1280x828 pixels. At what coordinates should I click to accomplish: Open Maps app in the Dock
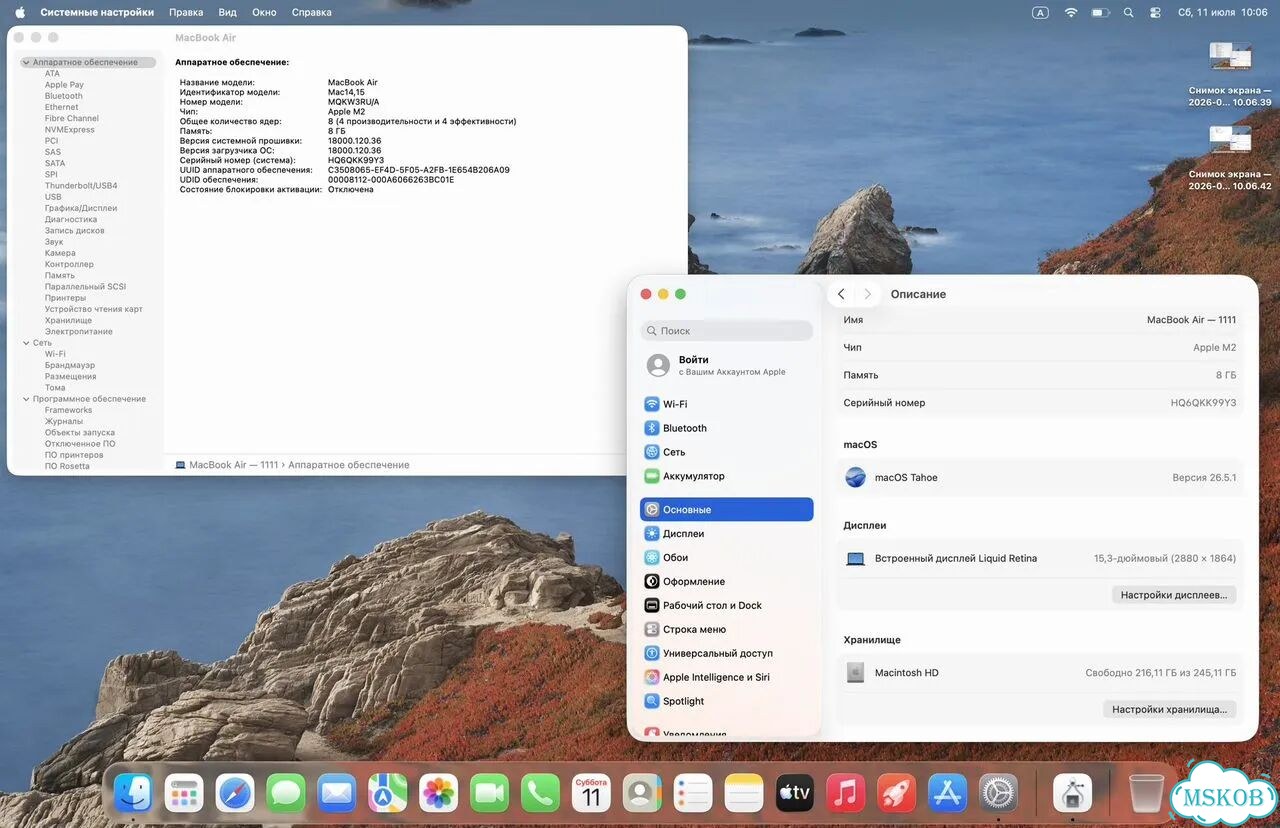click(x=388, y=794)
